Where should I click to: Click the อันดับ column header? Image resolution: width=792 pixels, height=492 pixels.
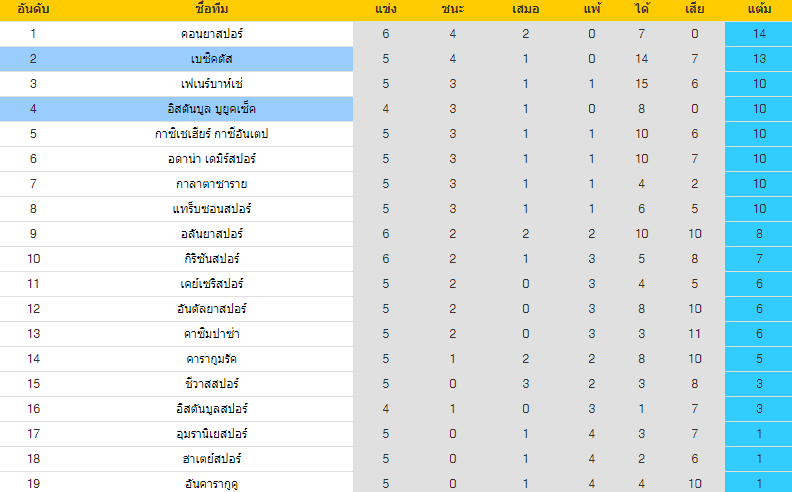(x=33, y=9)
